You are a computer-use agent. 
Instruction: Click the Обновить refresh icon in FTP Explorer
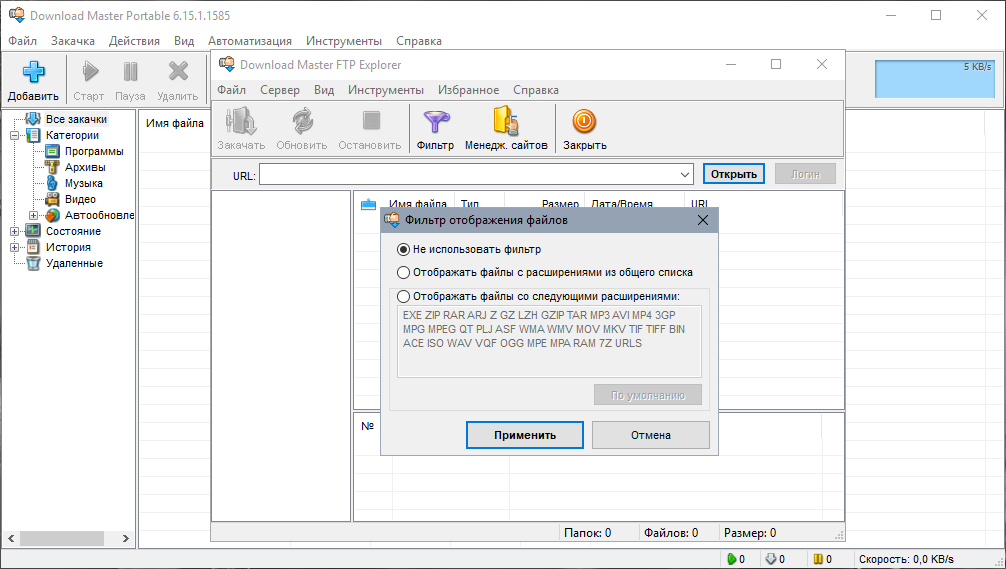click(x=302, y=121)
